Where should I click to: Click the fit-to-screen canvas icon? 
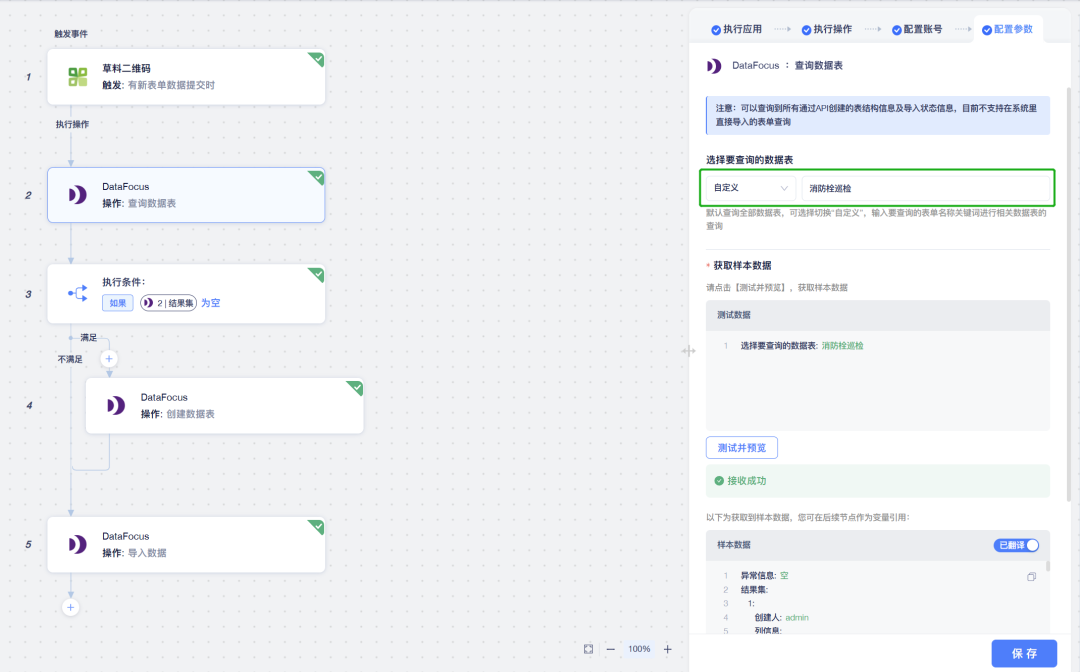click(588, 649)
